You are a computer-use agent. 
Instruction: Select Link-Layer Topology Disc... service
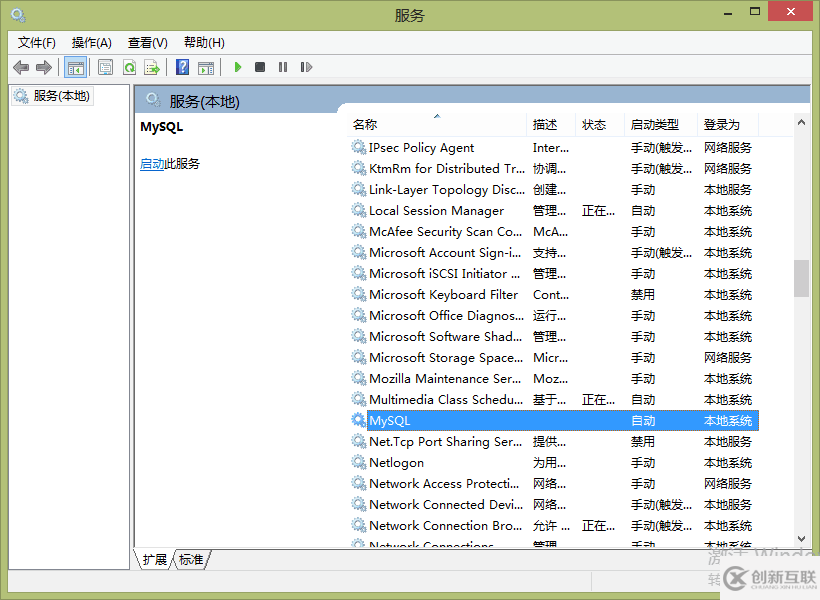point(553,190)
